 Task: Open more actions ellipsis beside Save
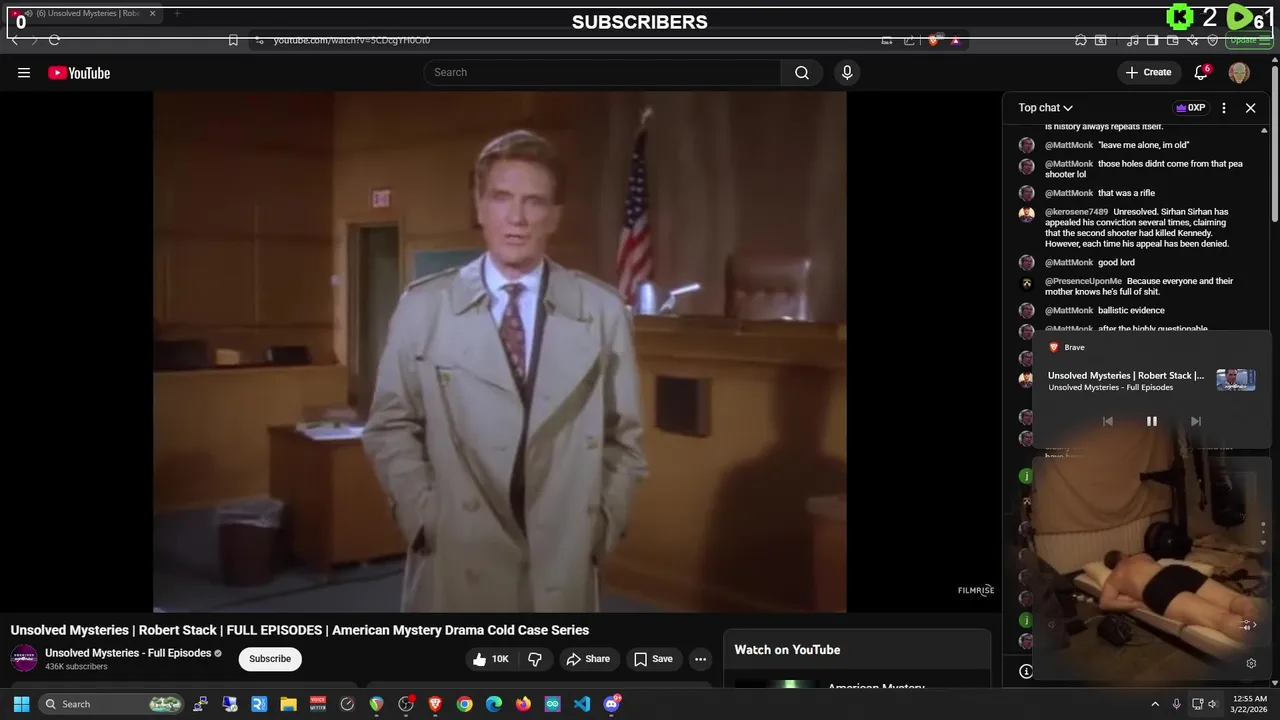point(701,659)
